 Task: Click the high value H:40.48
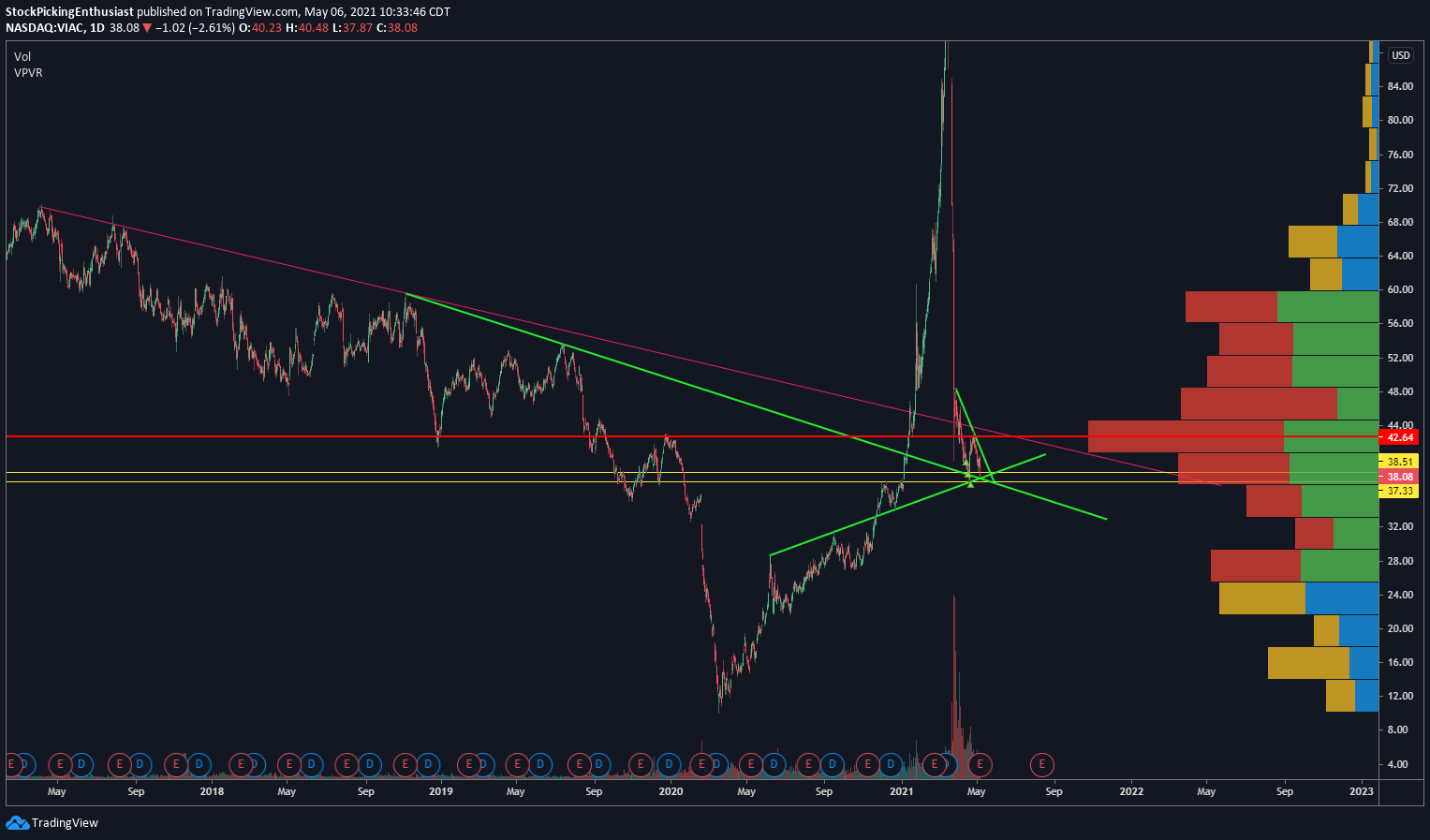click(x=307, y=28)
